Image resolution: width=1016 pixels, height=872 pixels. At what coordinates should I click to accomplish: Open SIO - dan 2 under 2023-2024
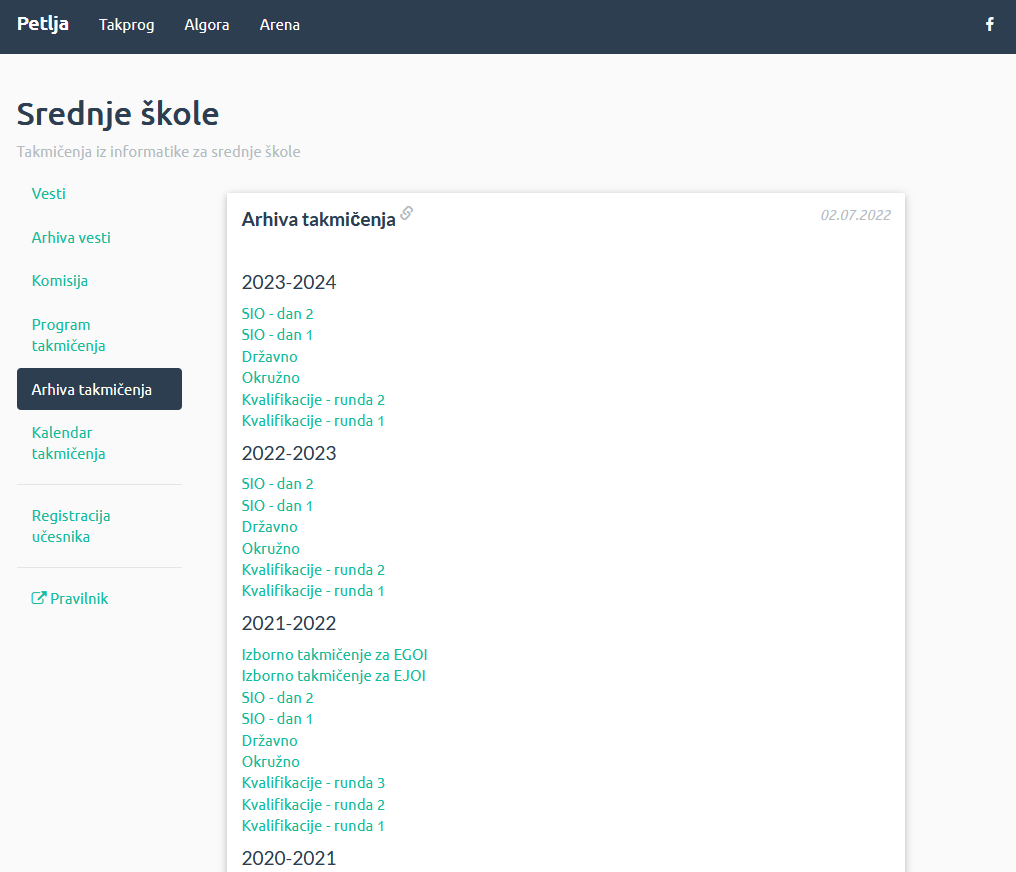click(277, 314)
